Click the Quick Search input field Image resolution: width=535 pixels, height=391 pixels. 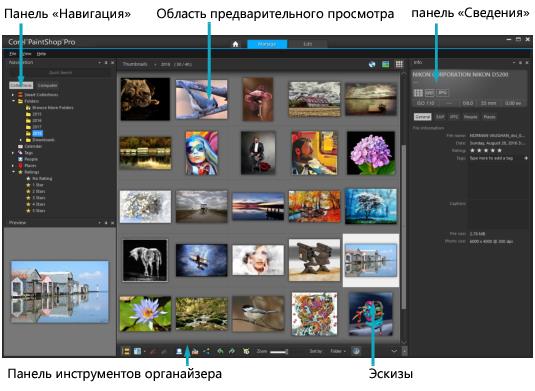point(60,73)
